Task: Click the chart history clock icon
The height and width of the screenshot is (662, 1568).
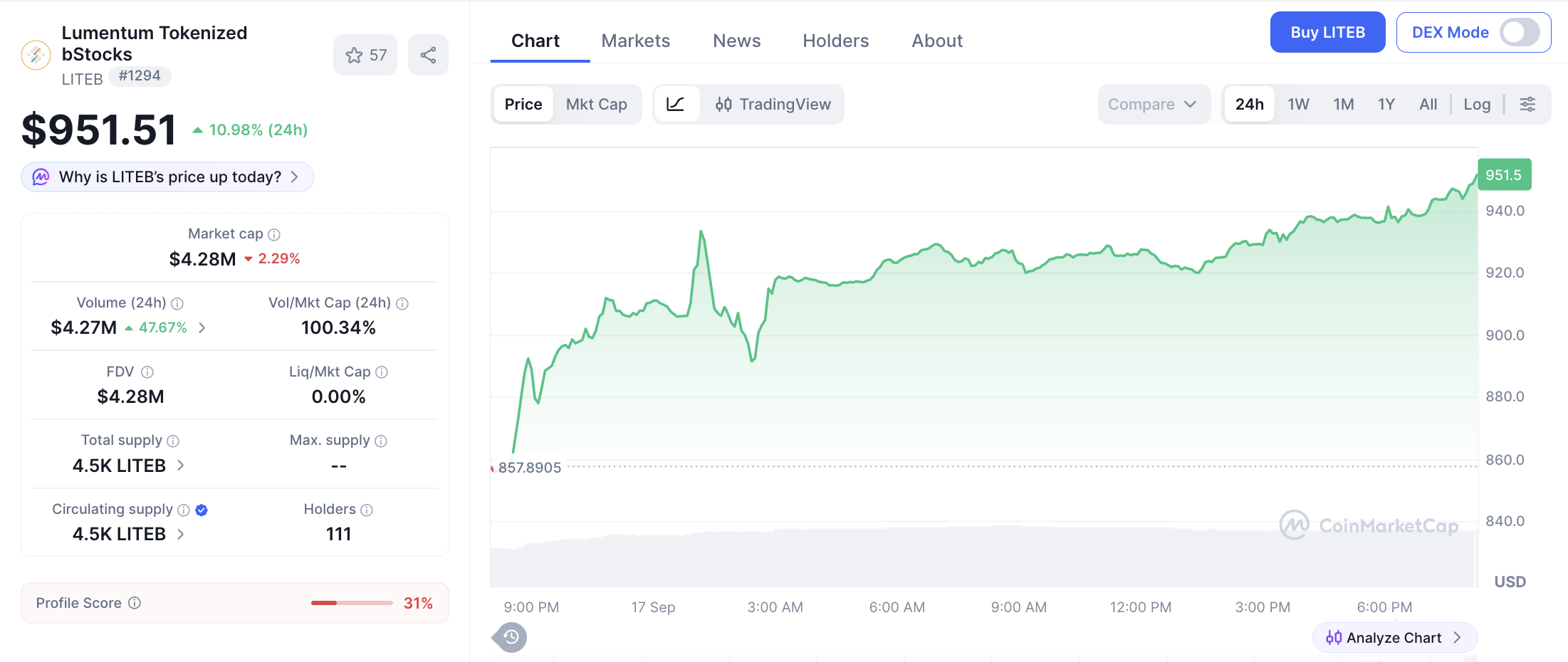Action: pos(511,637)
